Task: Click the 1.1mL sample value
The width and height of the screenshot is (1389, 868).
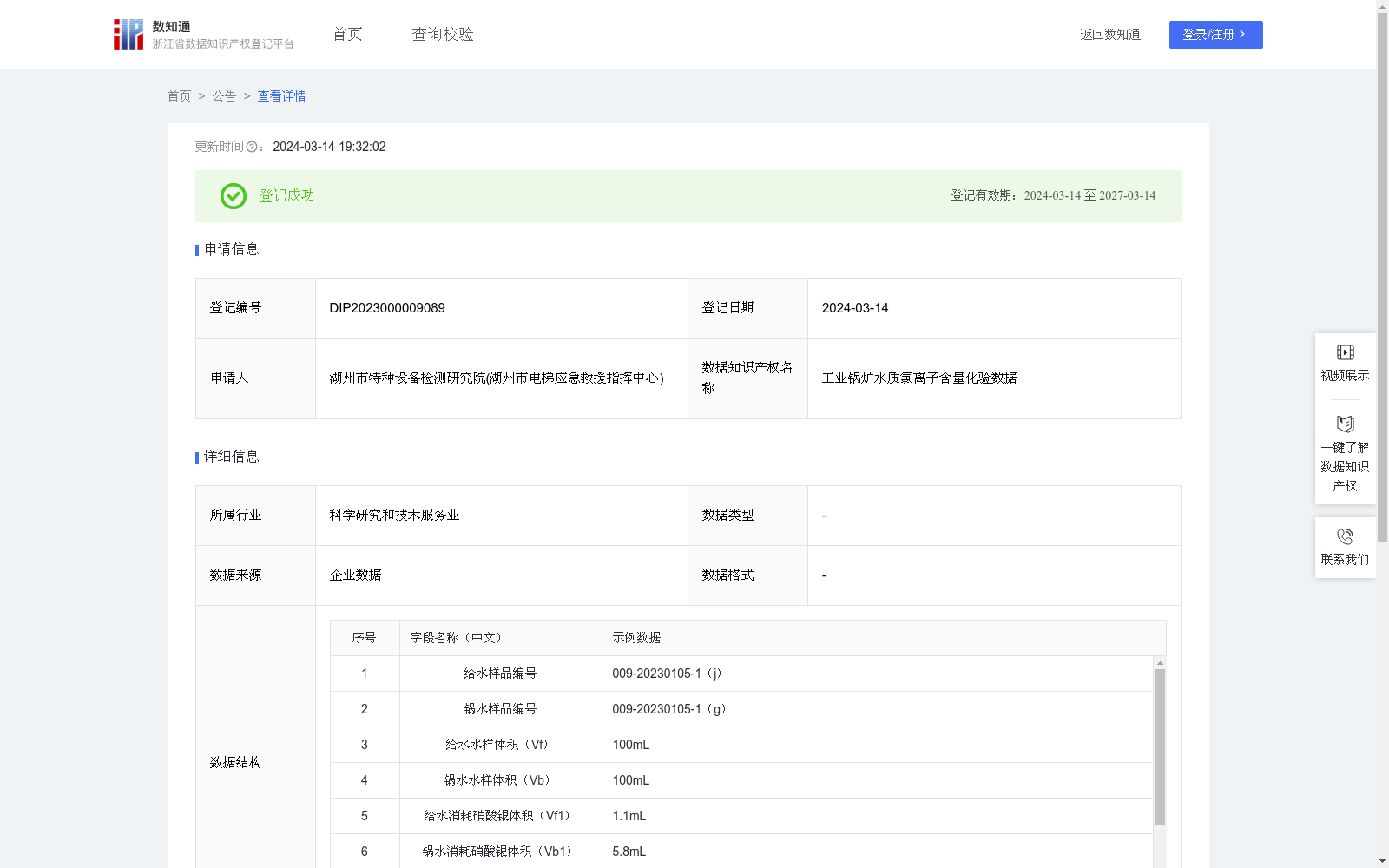Action: 629,816
